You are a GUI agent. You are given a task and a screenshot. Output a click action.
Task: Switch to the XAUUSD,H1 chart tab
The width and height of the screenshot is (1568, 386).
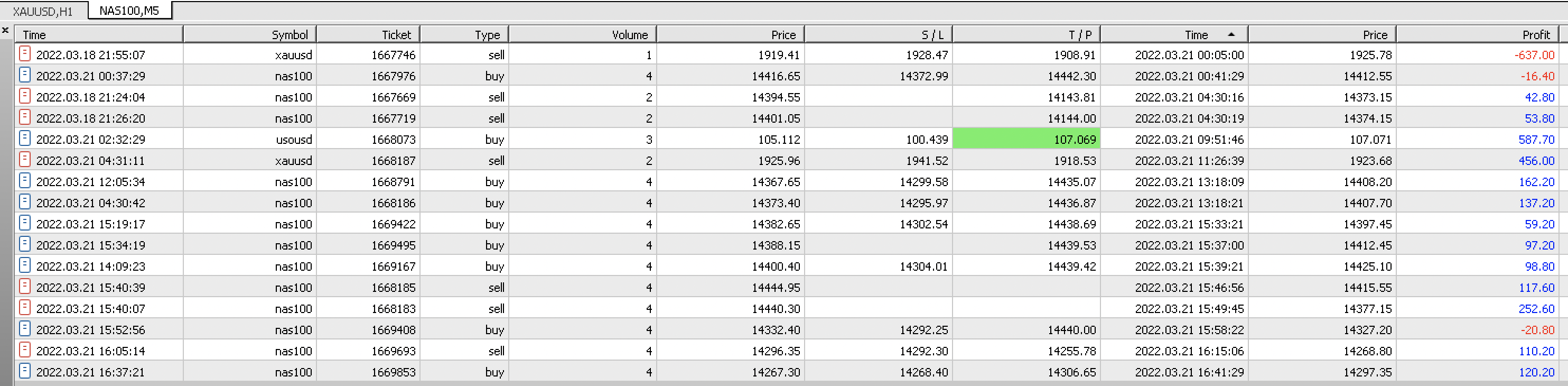(43, 11)
